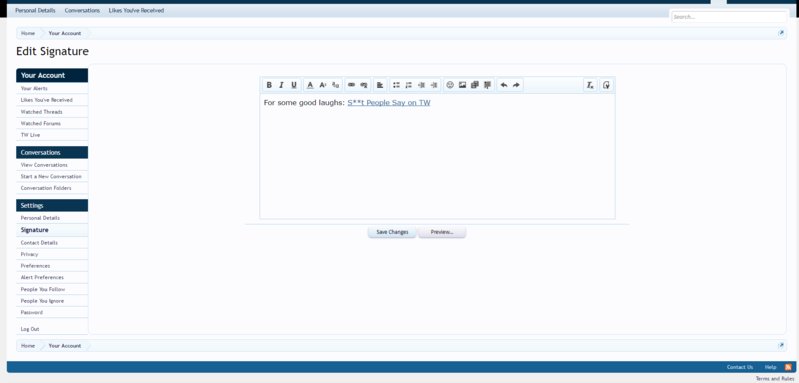Insert a link with the chain icon
799x383 pixels.
pos(351,85)
